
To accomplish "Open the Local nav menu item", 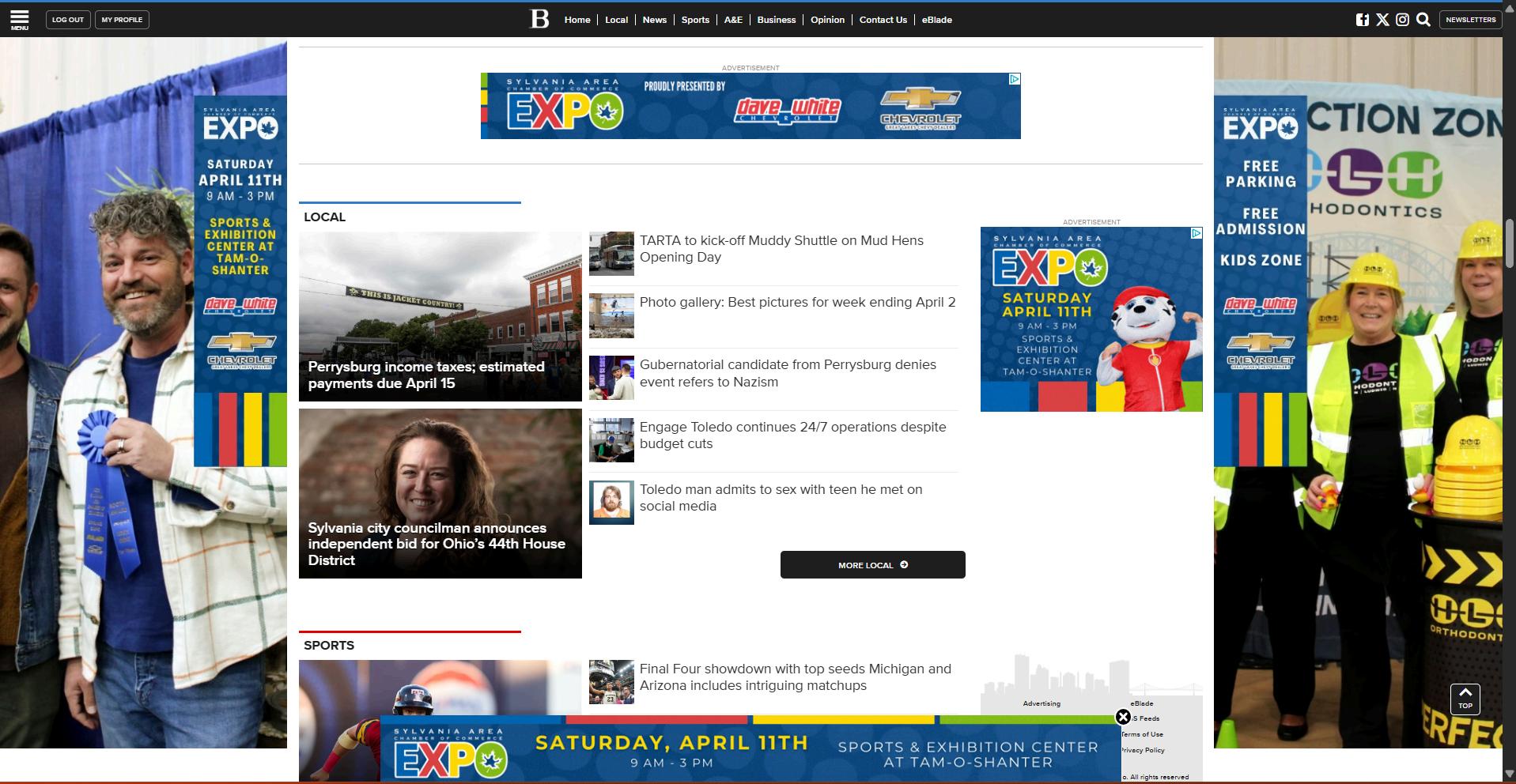I will 616,20.
